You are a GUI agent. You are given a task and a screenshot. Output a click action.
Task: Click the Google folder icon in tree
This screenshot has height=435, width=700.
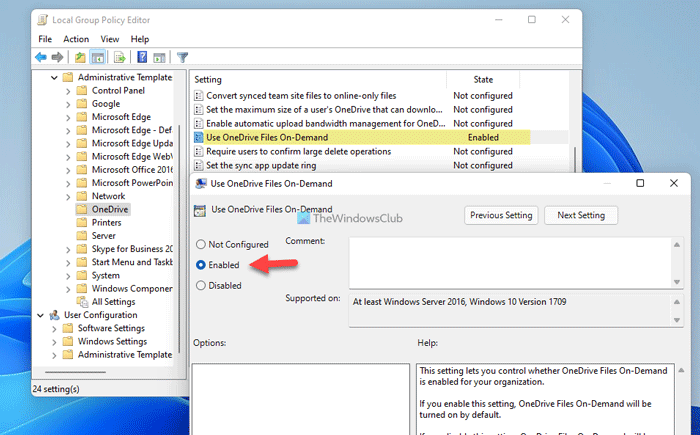pyautogui.click(x=82, y=104)
